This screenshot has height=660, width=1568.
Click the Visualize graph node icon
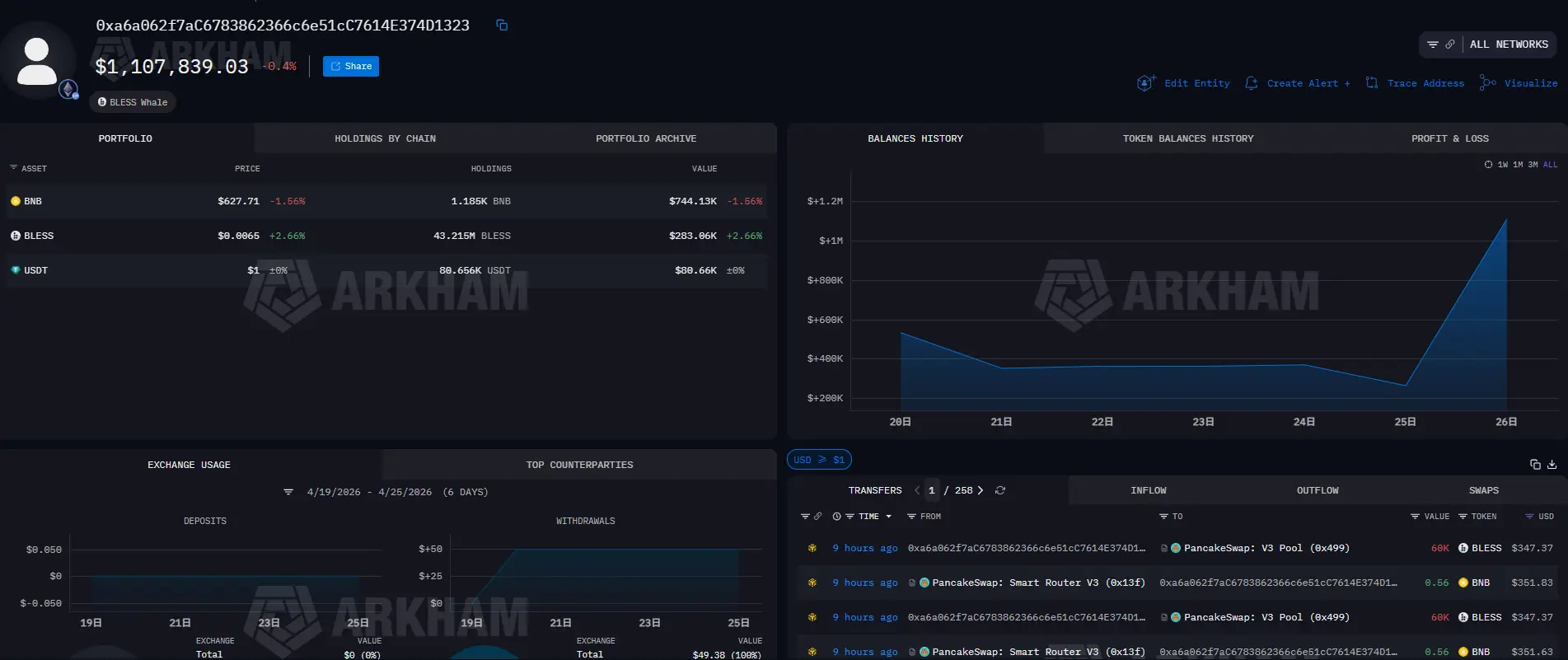point(1488,82)
